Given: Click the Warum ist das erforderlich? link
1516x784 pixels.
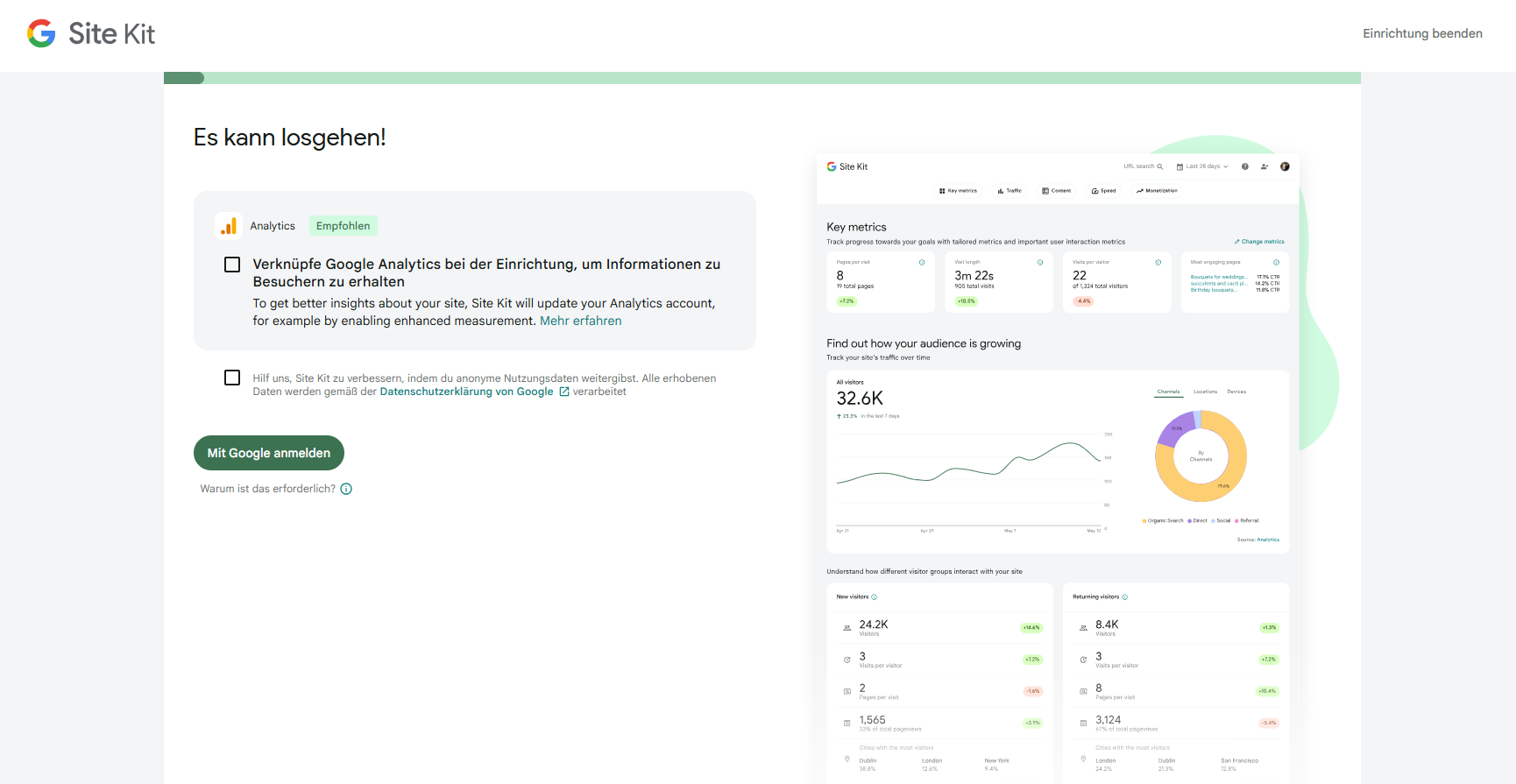Looking at the screenshot, I should 268,489.
